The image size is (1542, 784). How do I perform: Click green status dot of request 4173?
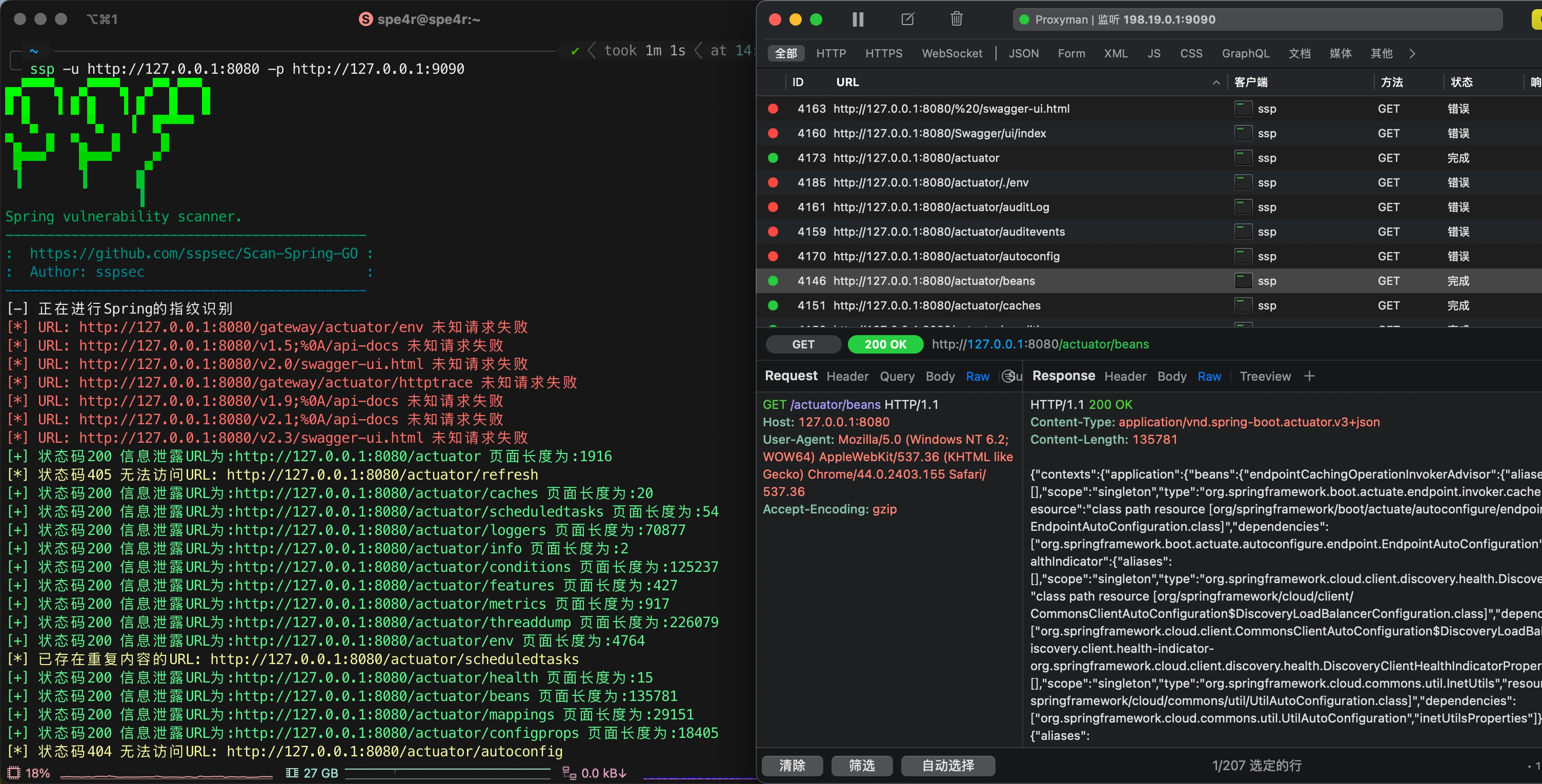click(x=773, y=157)
